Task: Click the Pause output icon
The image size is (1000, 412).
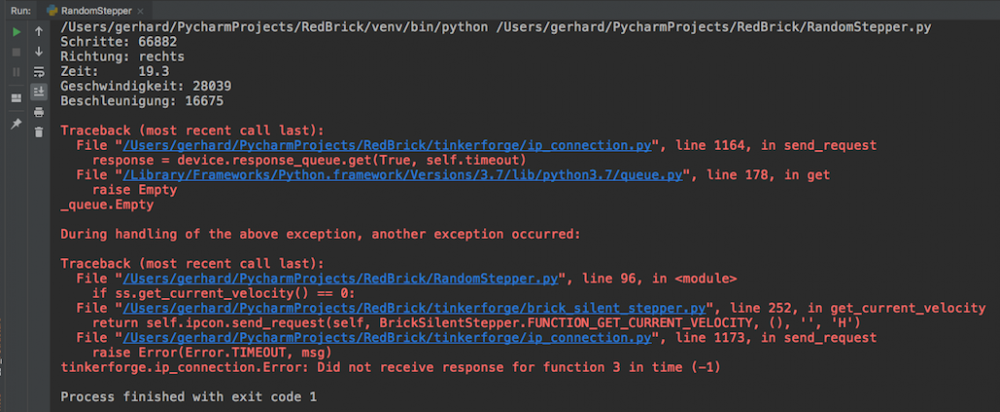Action: tap(16, 72)
